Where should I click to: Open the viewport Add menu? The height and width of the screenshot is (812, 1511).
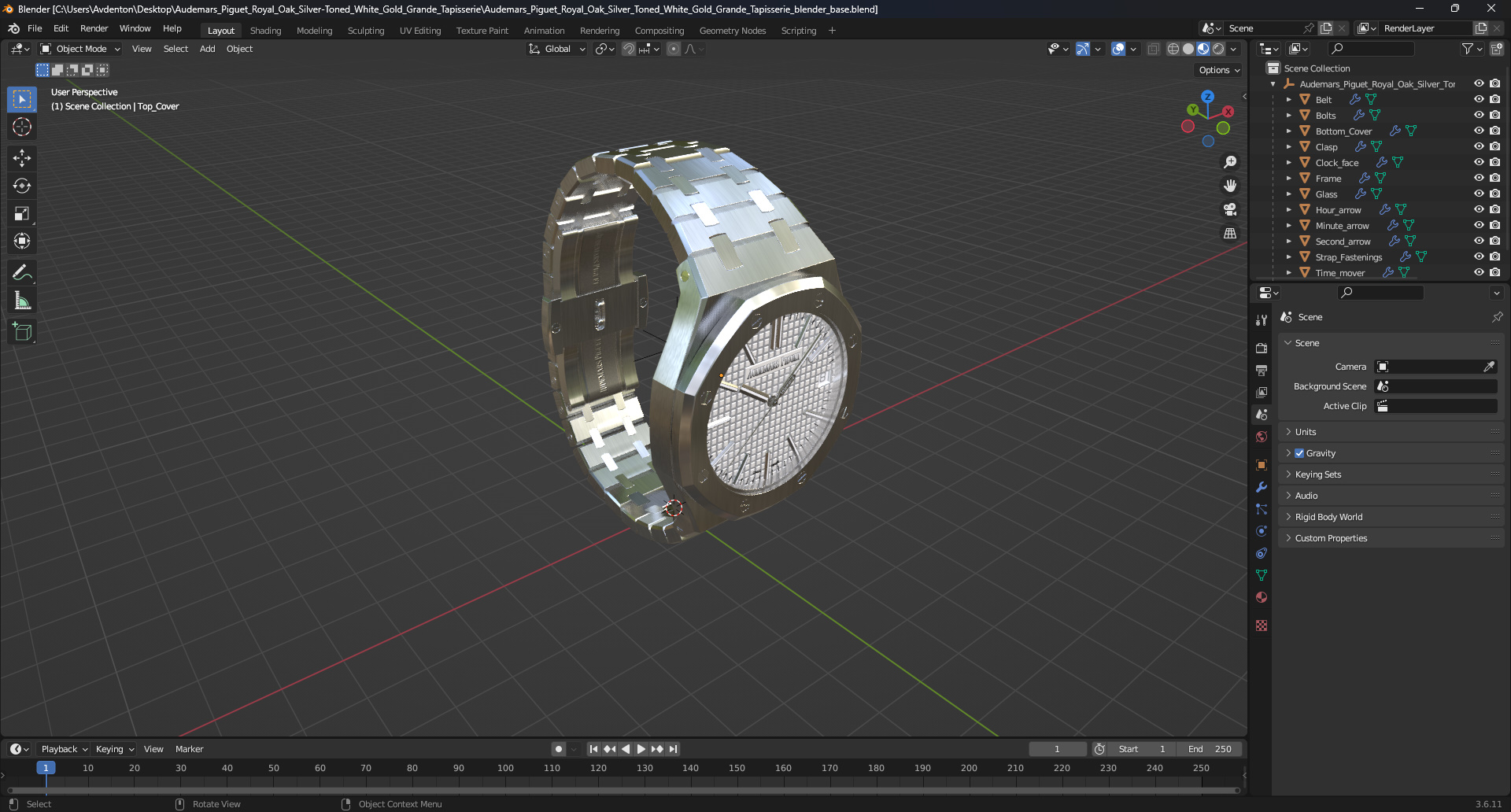[207, 49]
